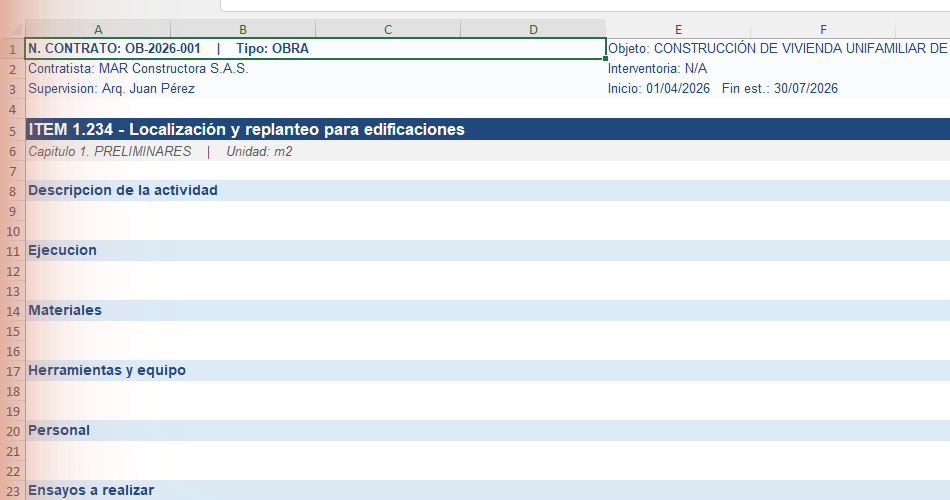Click the 'Materiales' section heading

[x=488, y=310]
